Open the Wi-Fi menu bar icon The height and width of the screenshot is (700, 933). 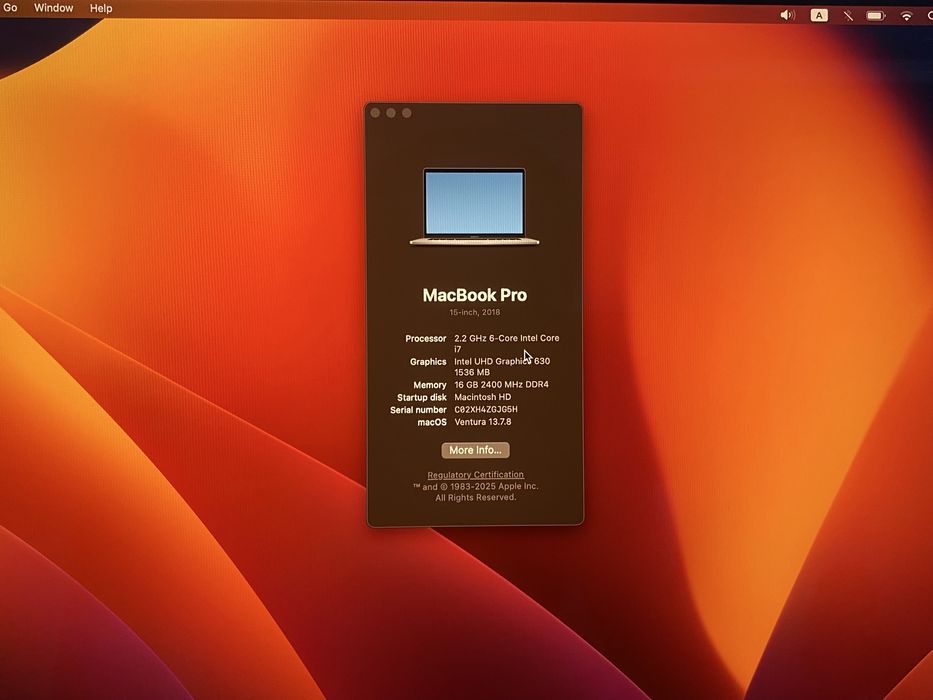[x=906, y=15]
